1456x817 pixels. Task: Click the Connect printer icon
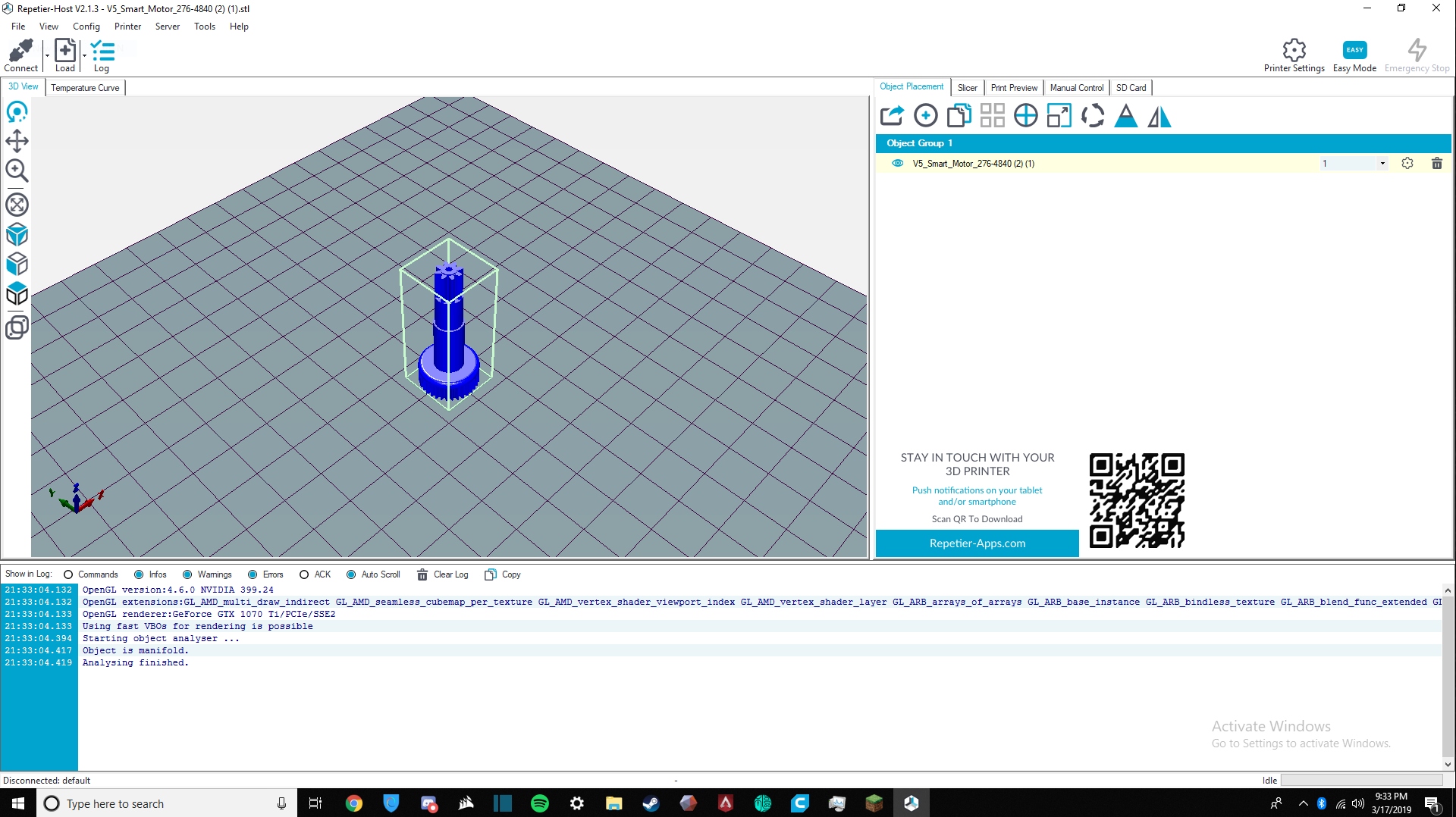(x=20, y=55)
